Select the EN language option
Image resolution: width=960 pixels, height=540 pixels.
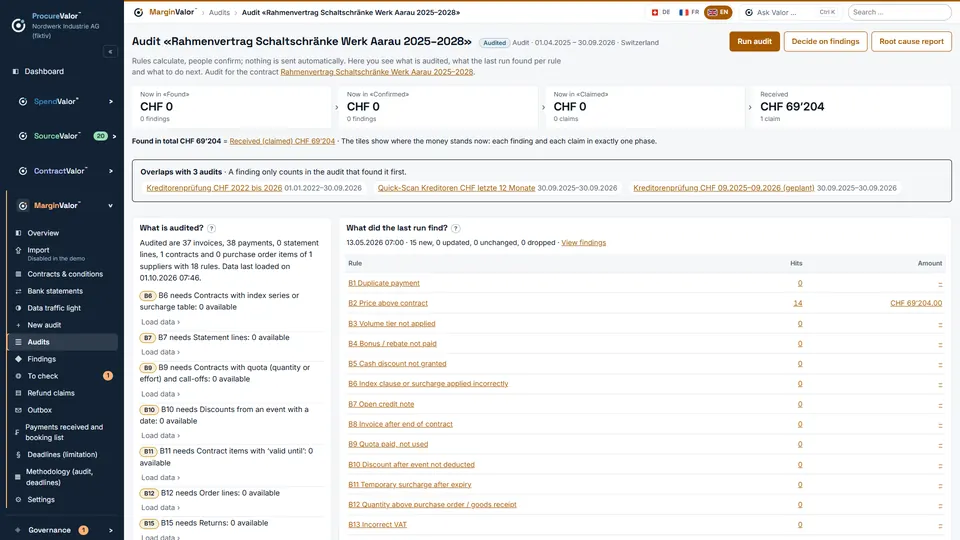tap(718, 12)
